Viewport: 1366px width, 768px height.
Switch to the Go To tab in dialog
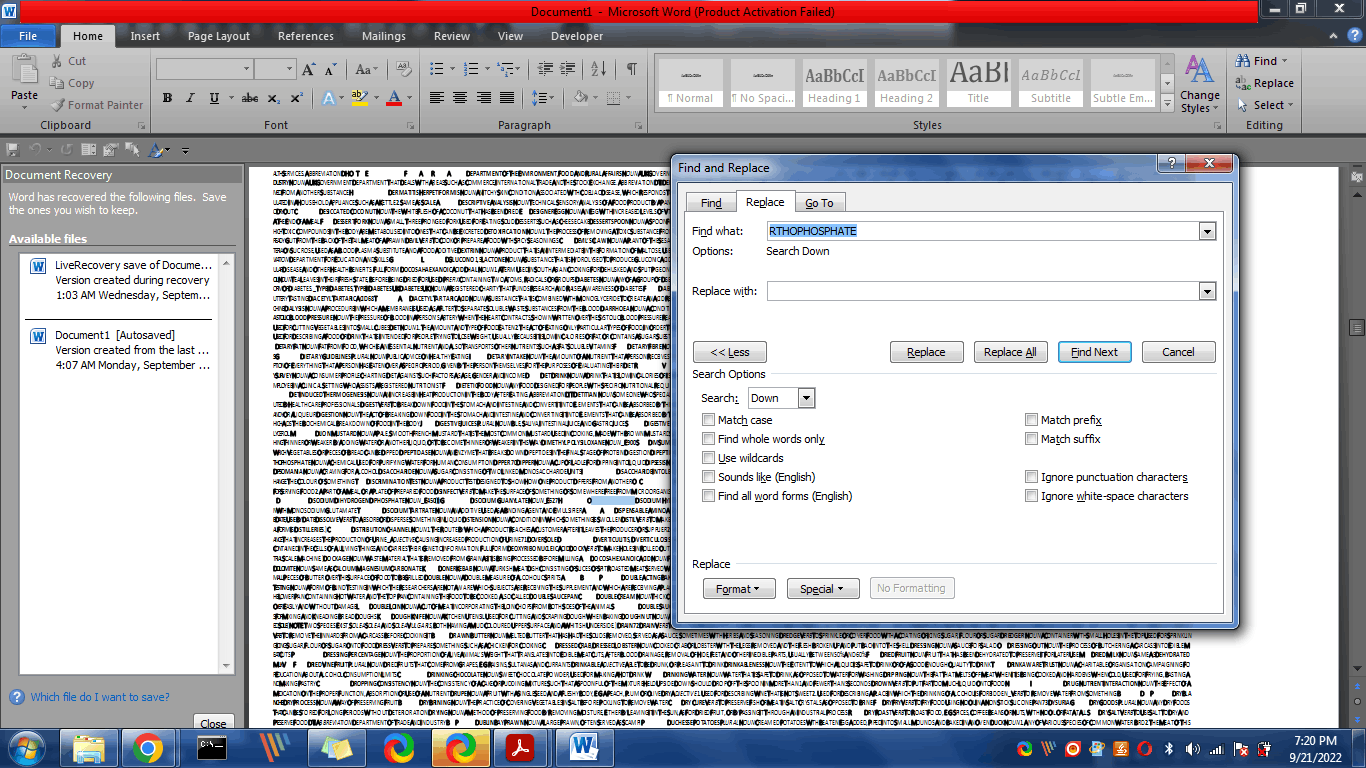click(x=819, y=202)
